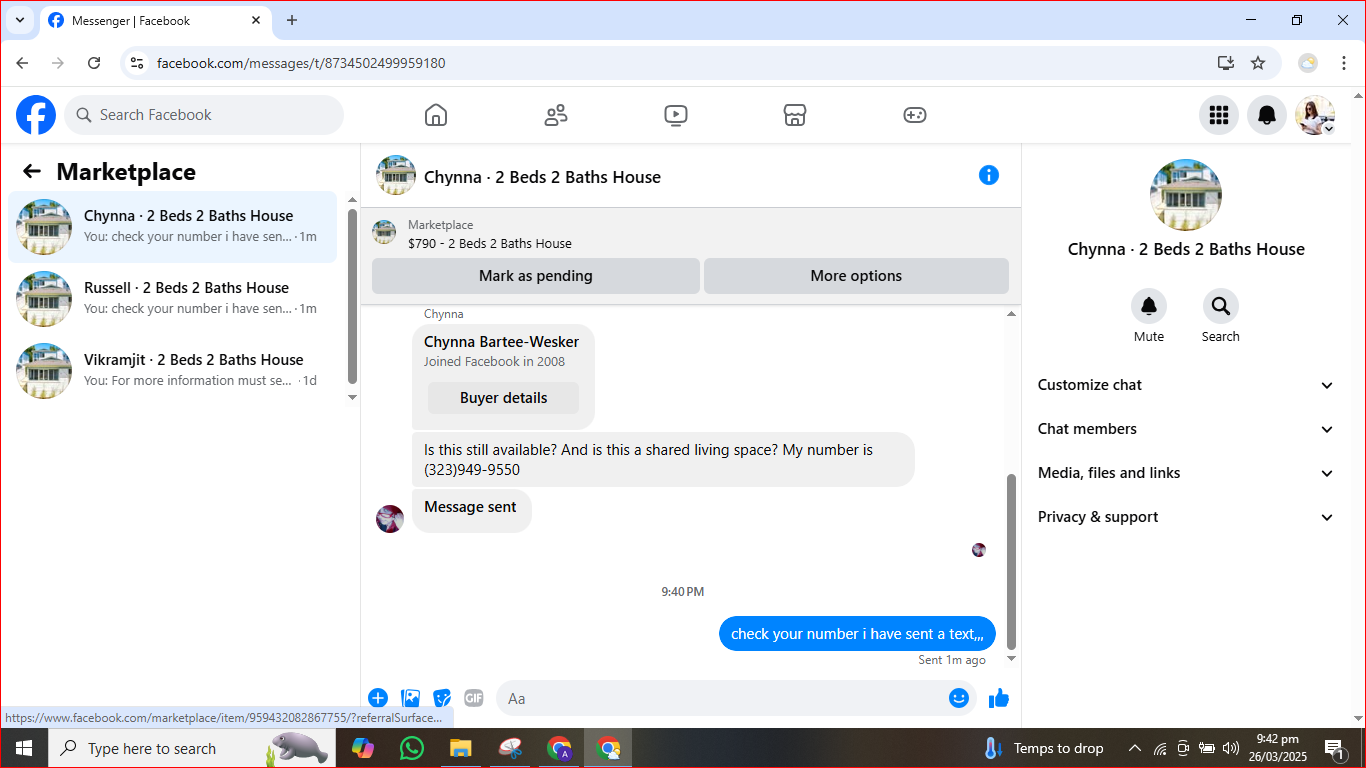This screenshot has width=1366, height=768.
Task: Click the back arrow beside Marketplace
Action: coord(32,172)
